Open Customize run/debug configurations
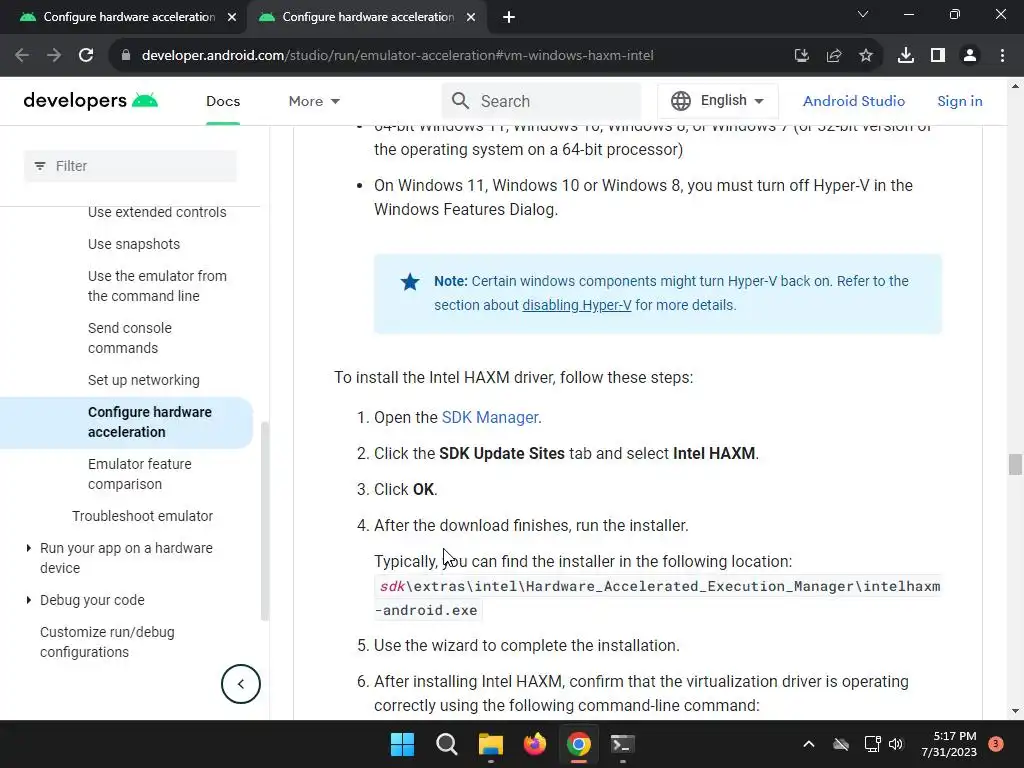This screenshot has width=1024, height=768. tap(107, 642)
